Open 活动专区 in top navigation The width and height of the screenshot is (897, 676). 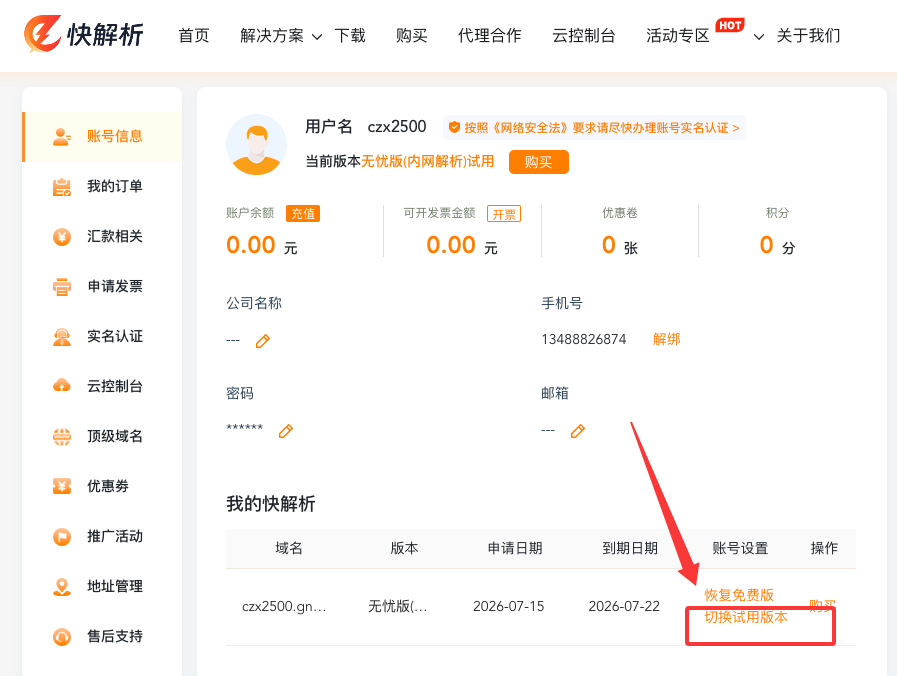(677, 35)
